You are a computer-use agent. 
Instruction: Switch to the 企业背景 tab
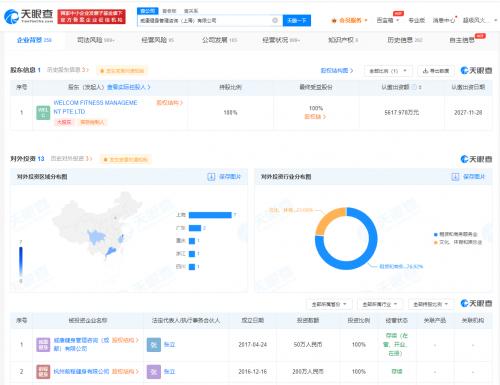(34, 40)
